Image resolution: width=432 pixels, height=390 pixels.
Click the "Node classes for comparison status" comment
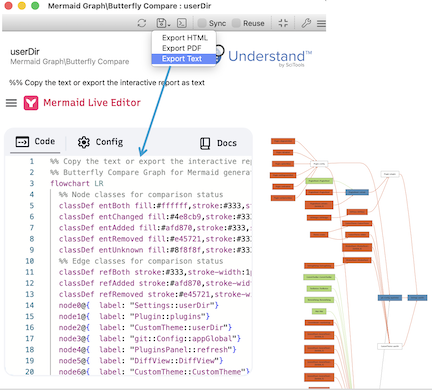click(x=141, y=194)
